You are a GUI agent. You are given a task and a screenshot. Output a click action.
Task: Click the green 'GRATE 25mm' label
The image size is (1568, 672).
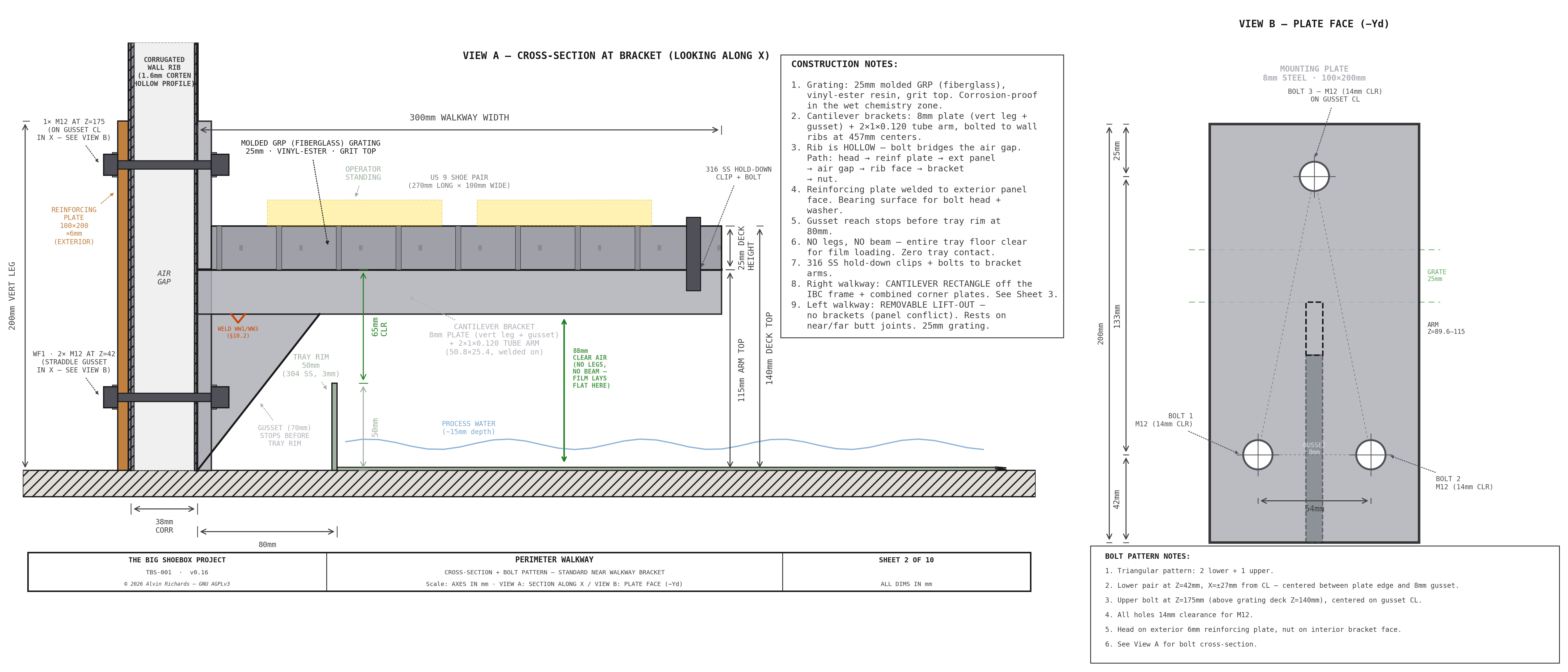point(1436,275)
